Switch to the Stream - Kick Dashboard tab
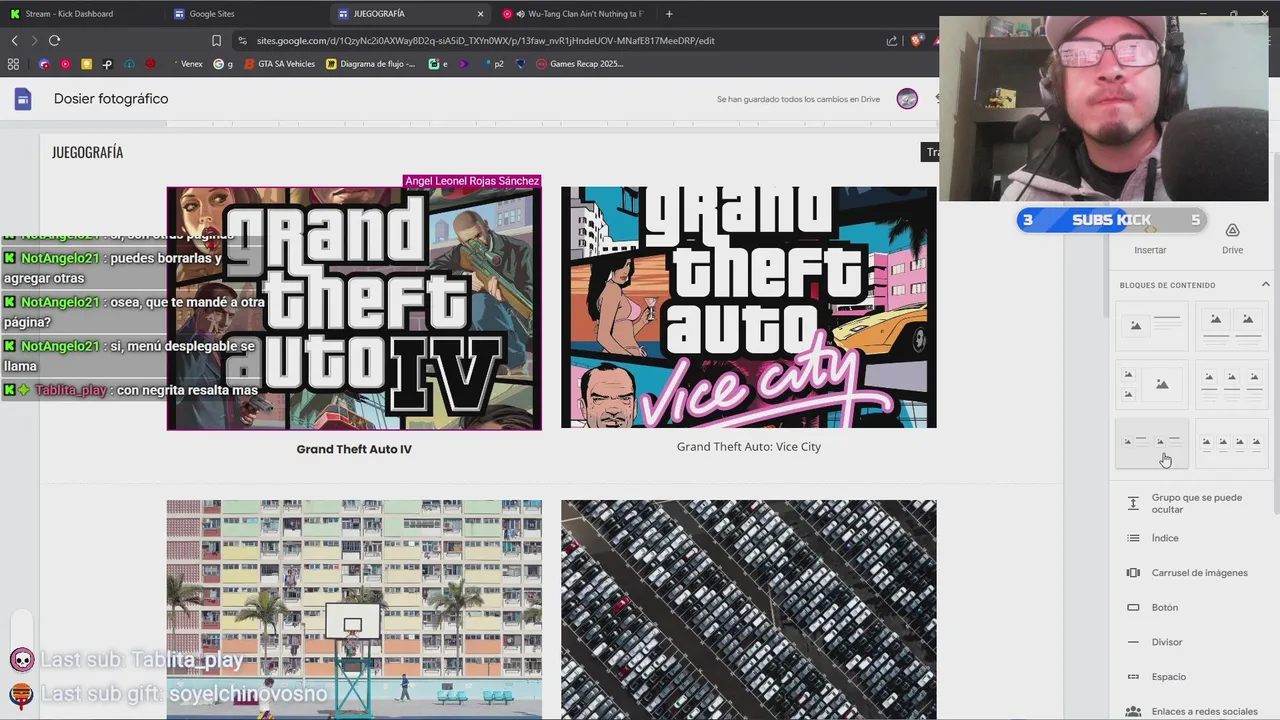 (x=69, y=14)
